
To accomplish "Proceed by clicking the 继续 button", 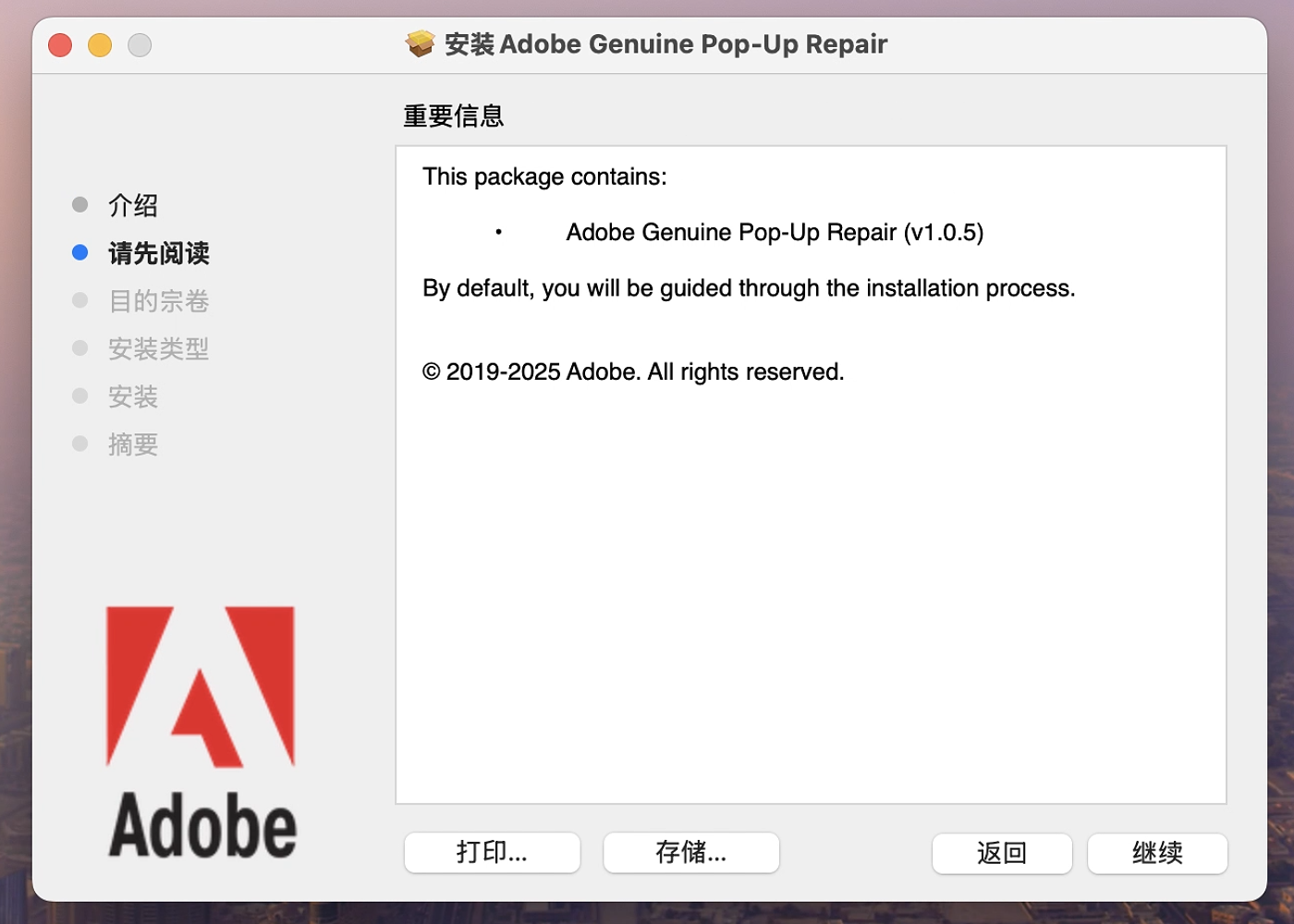I will [x=1157, y=853].
